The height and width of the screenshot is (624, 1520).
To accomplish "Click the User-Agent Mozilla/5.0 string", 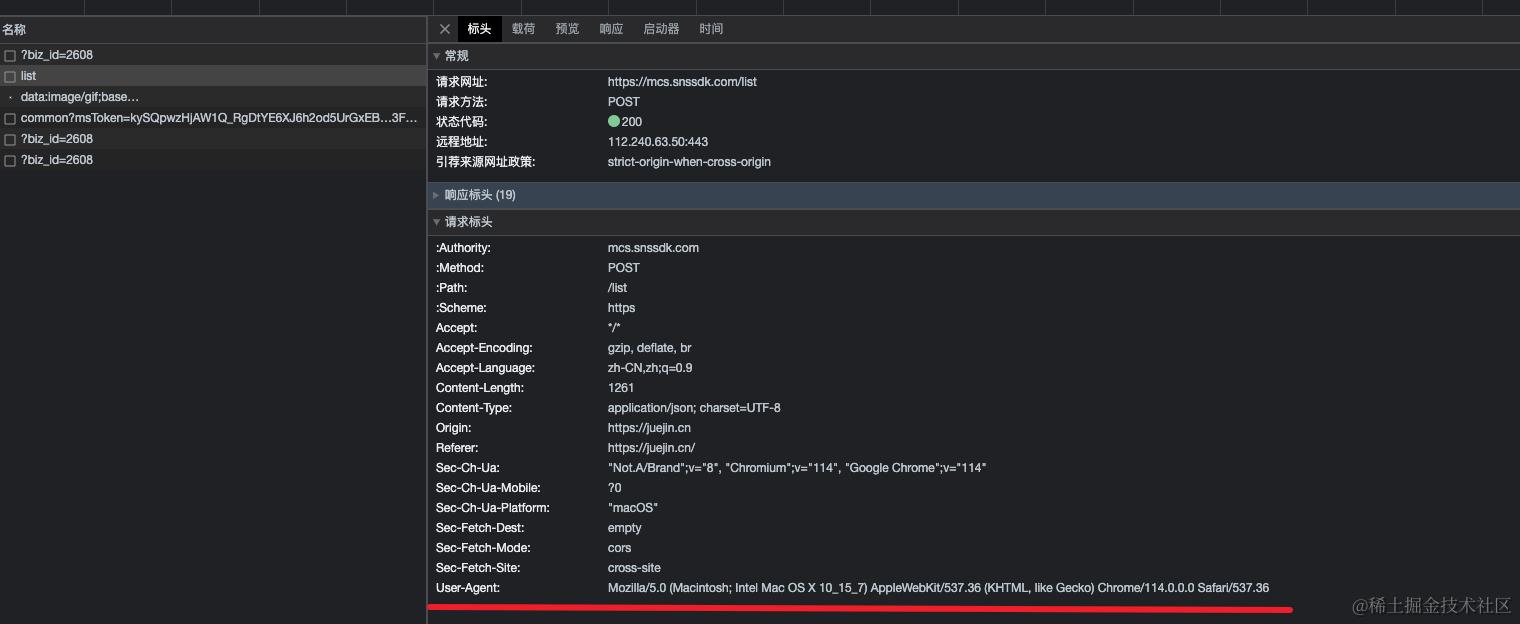I will tap(938, 588).
